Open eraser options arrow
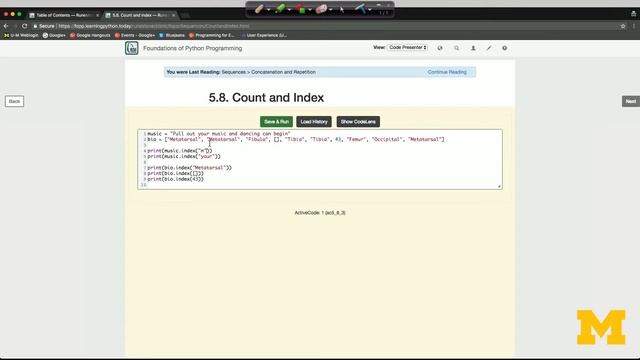 pyautogui.click(x=331, y=9)
